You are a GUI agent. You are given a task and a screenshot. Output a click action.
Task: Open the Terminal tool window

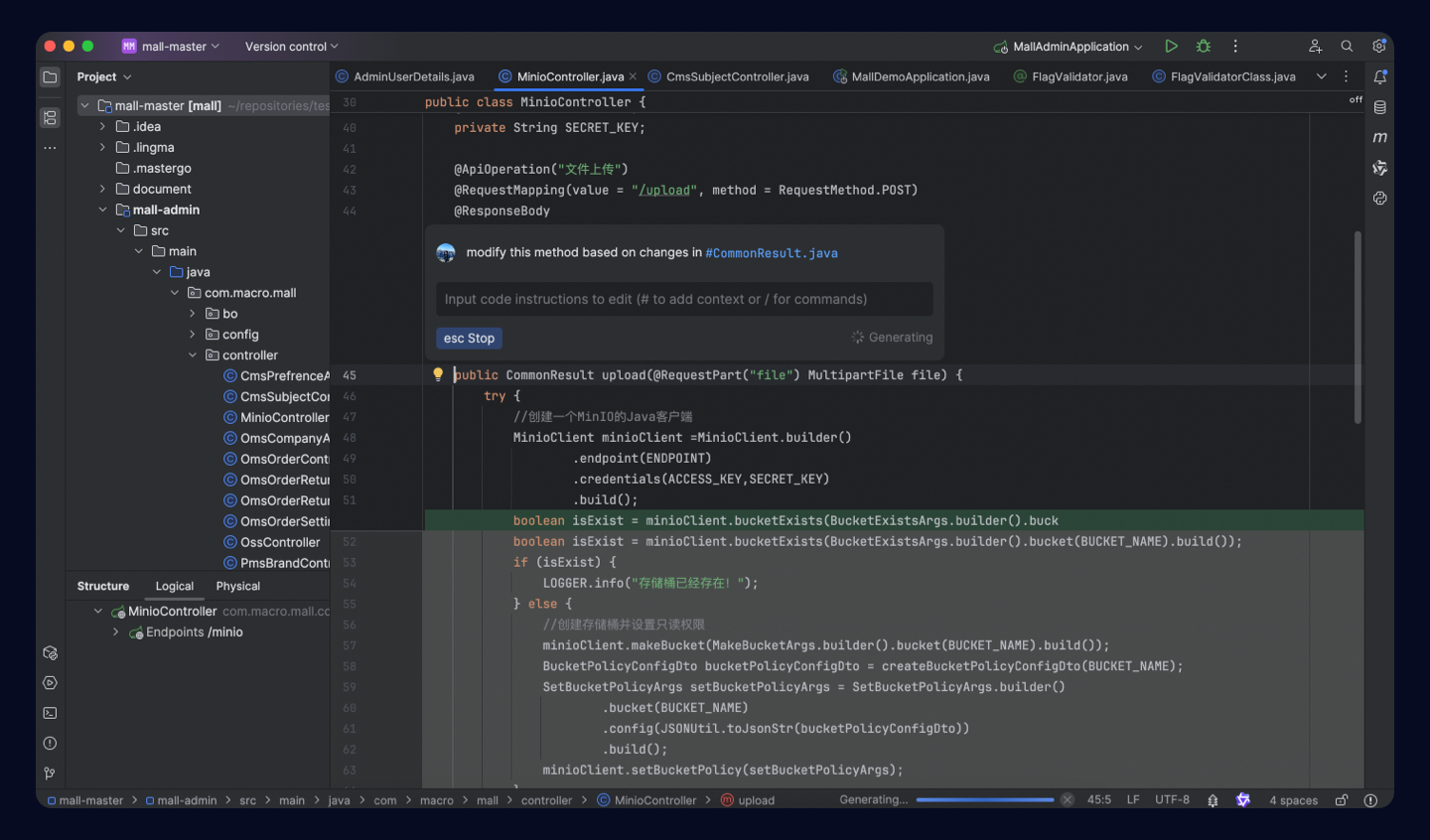click(50, 713)
